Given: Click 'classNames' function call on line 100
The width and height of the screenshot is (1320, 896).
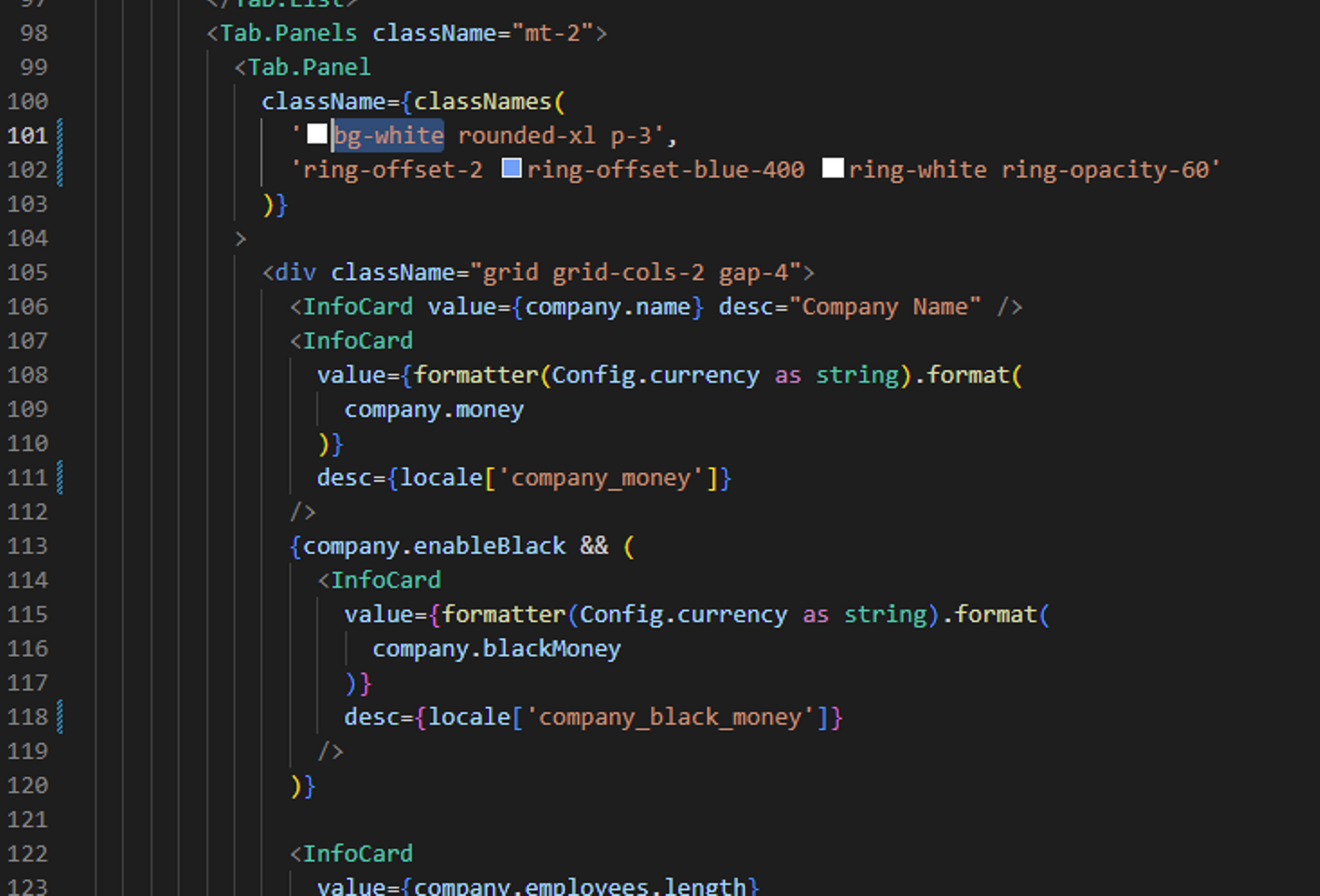Looking at the screenshot, I should coord(483,102).
